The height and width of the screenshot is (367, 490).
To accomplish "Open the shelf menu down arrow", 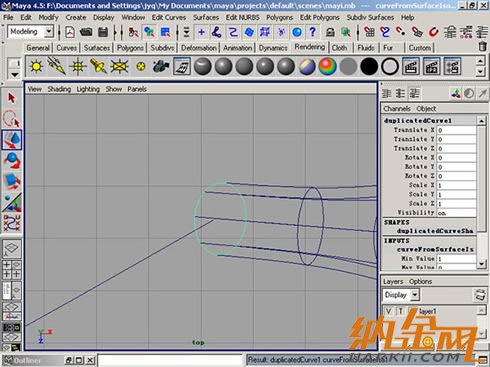I will [x=14, y=75].
